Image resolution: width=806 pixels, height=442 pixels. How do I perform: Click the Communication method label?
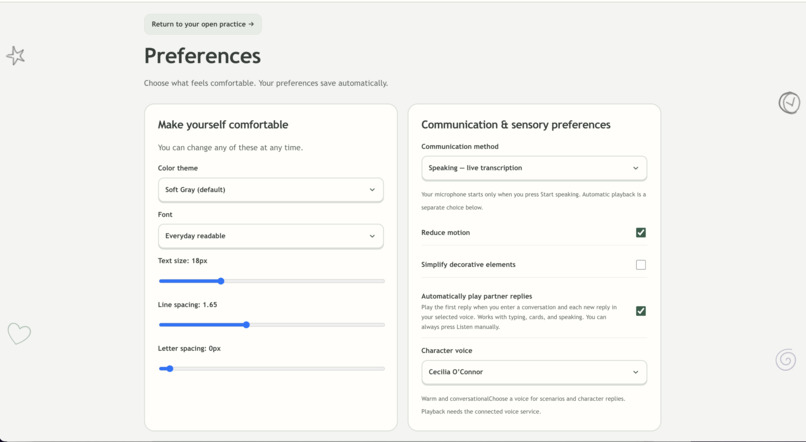click(460, 146)
